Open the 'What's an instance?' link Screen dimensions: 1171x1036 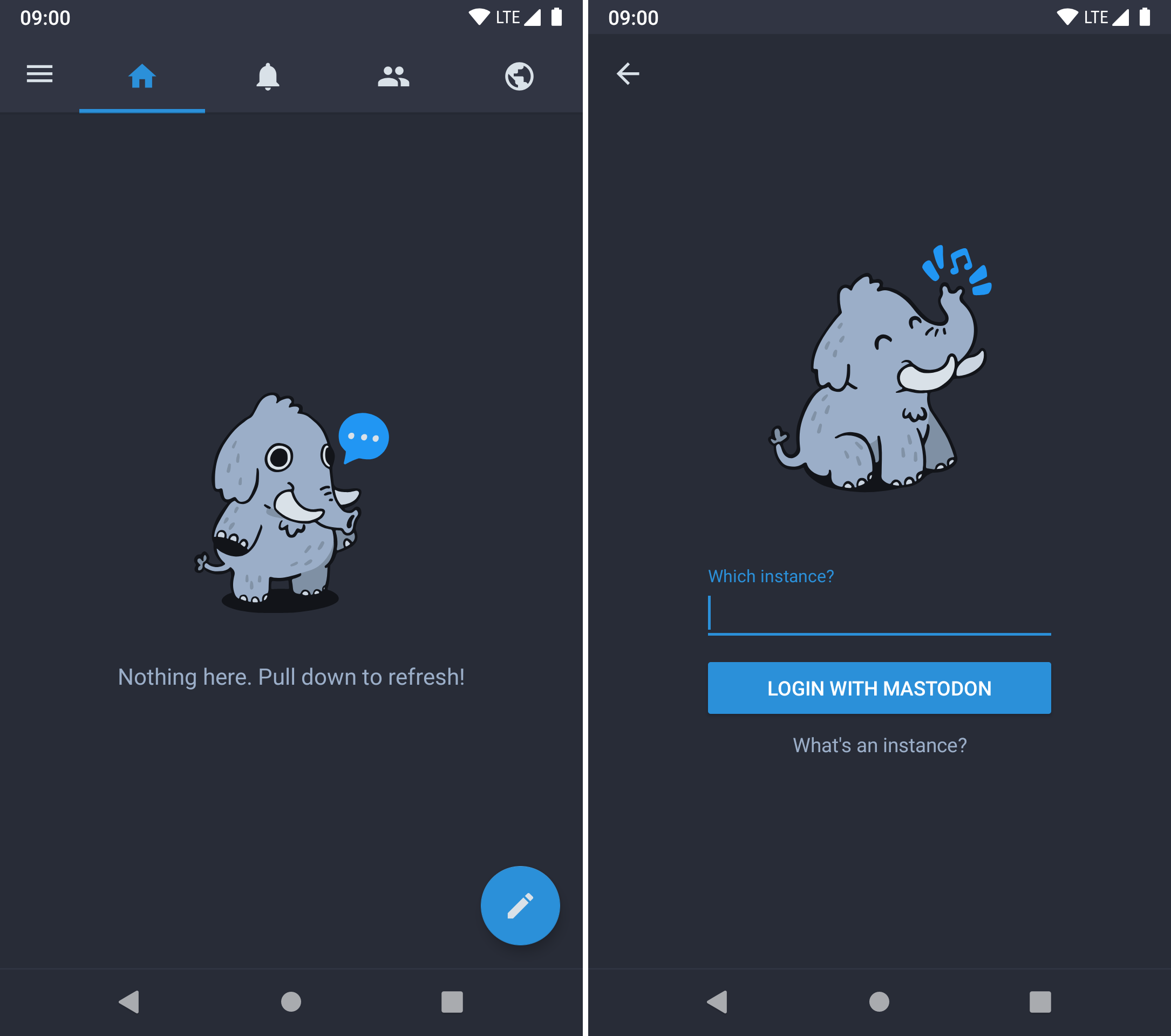(880, 745)
